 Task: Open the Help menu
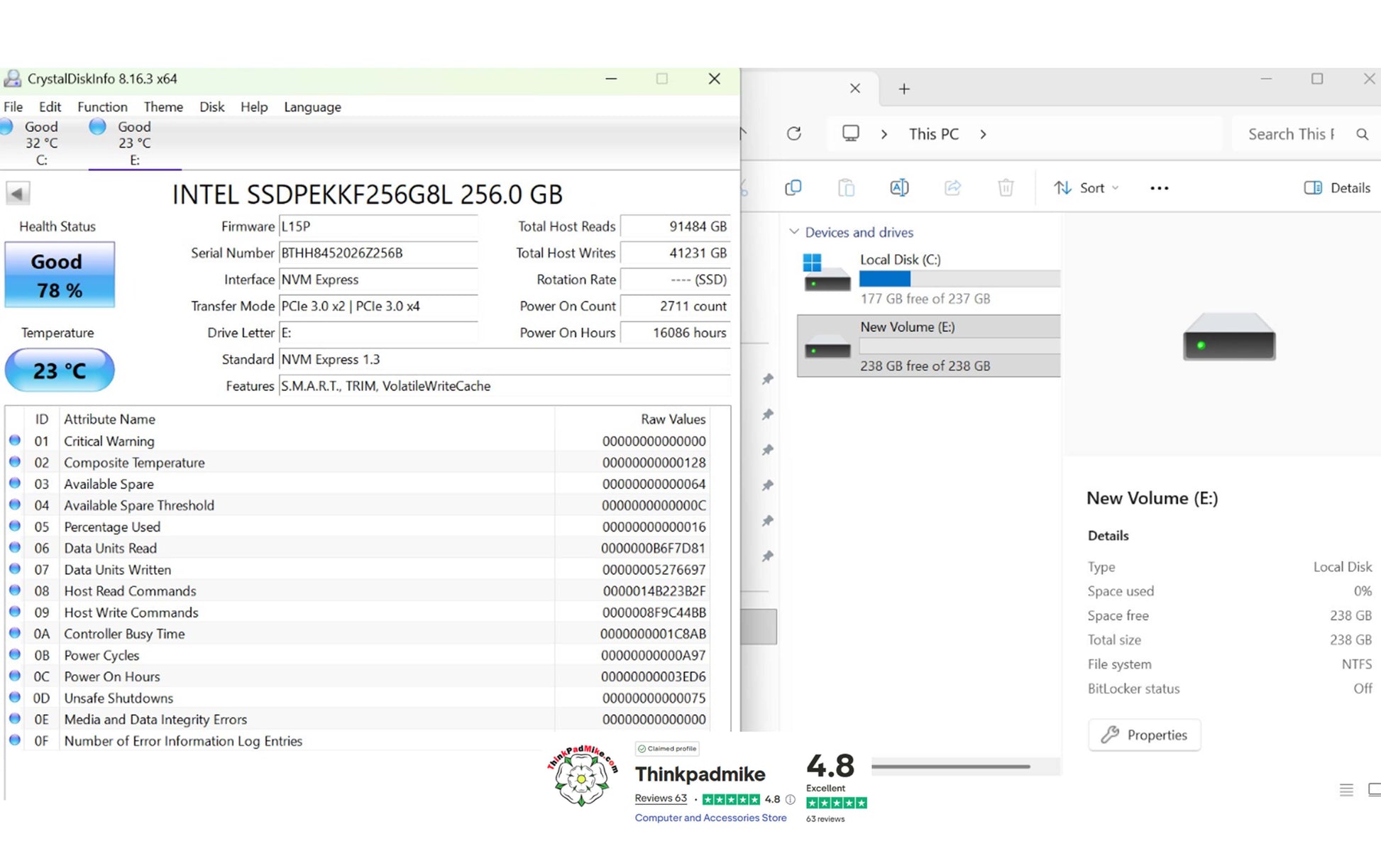(253, 106)
